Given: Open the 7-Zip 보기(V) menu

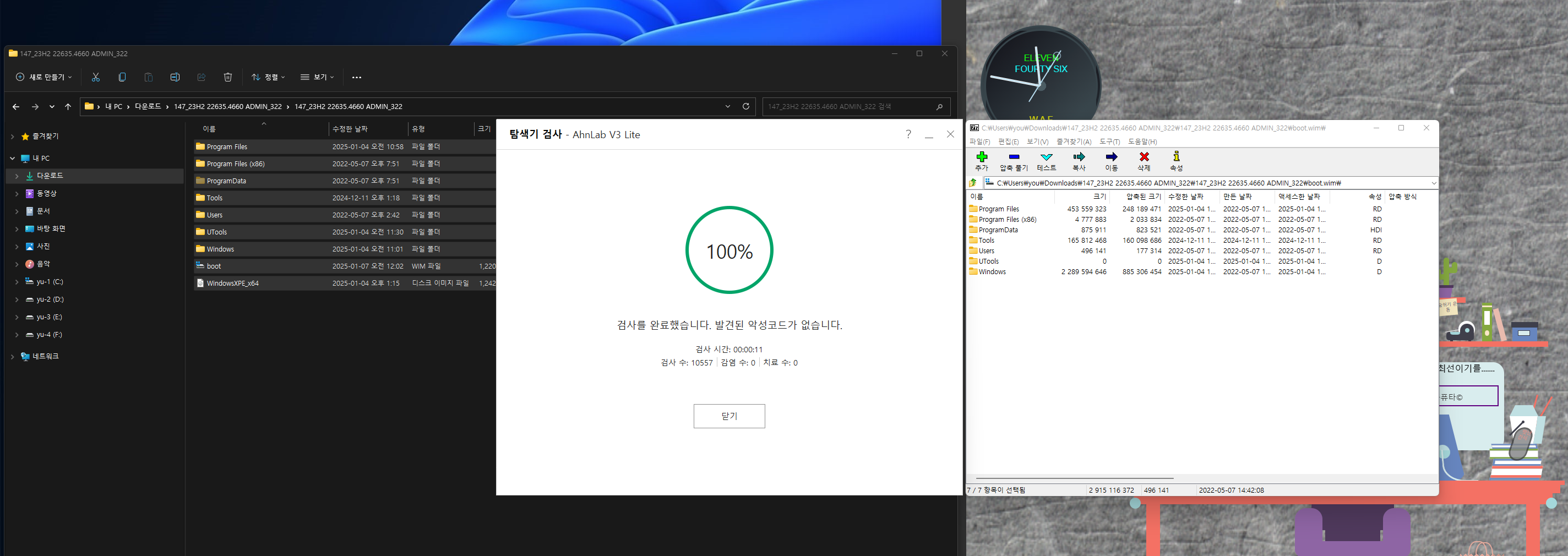Looking at the screenshot, I should [x=1037, y=141].
